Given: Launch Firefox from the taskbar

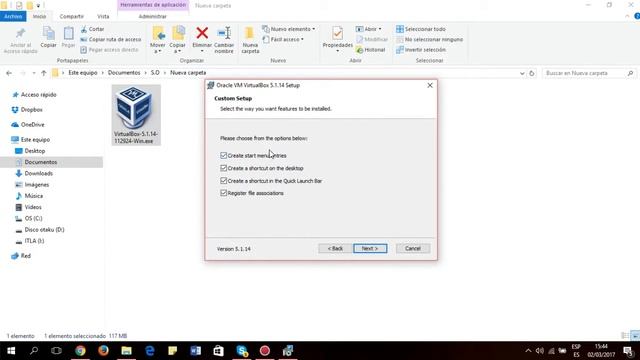Looking at the screenshot, I should point(103,351).
